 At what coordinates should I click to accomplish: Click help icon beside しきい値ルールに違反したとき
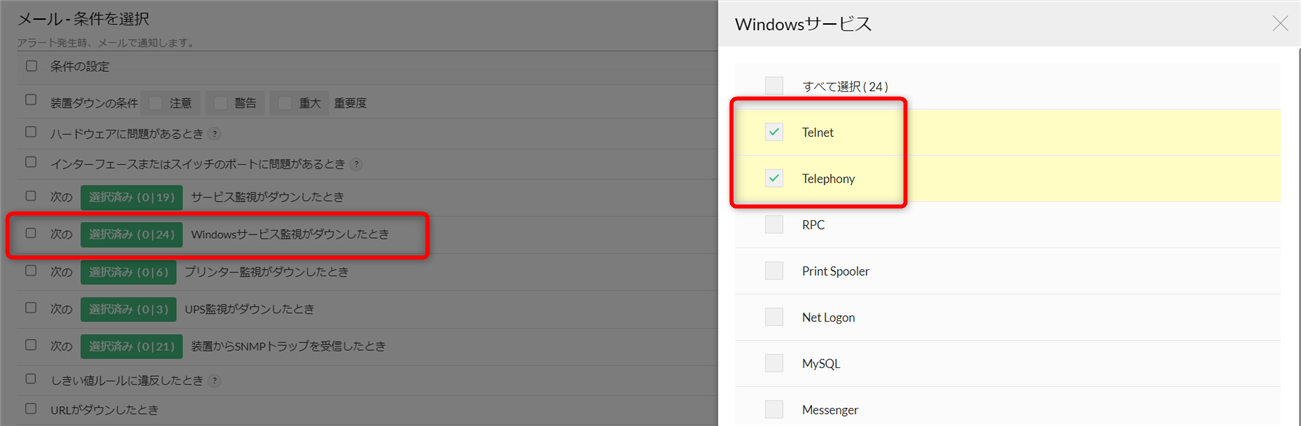pyautogui.click(x=214, y=380)
